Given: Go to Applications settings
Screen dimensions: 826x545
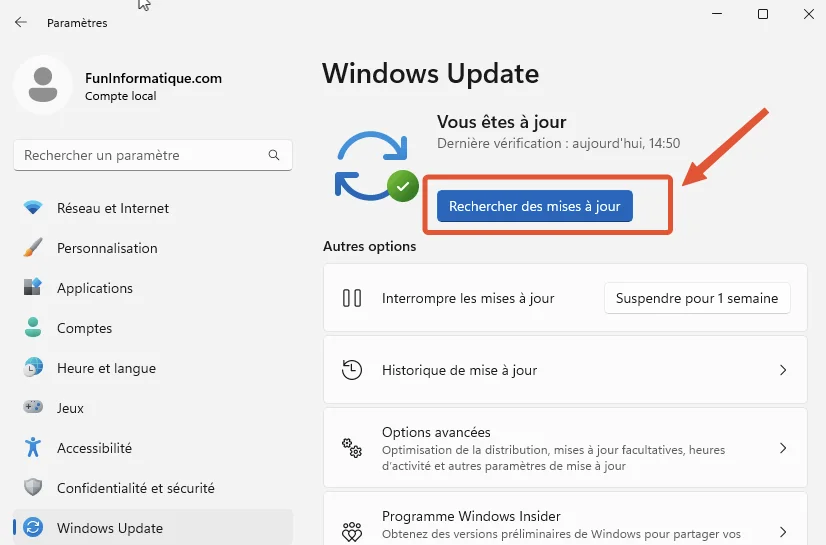Looking at the screenshot, I should coord(153,288).
